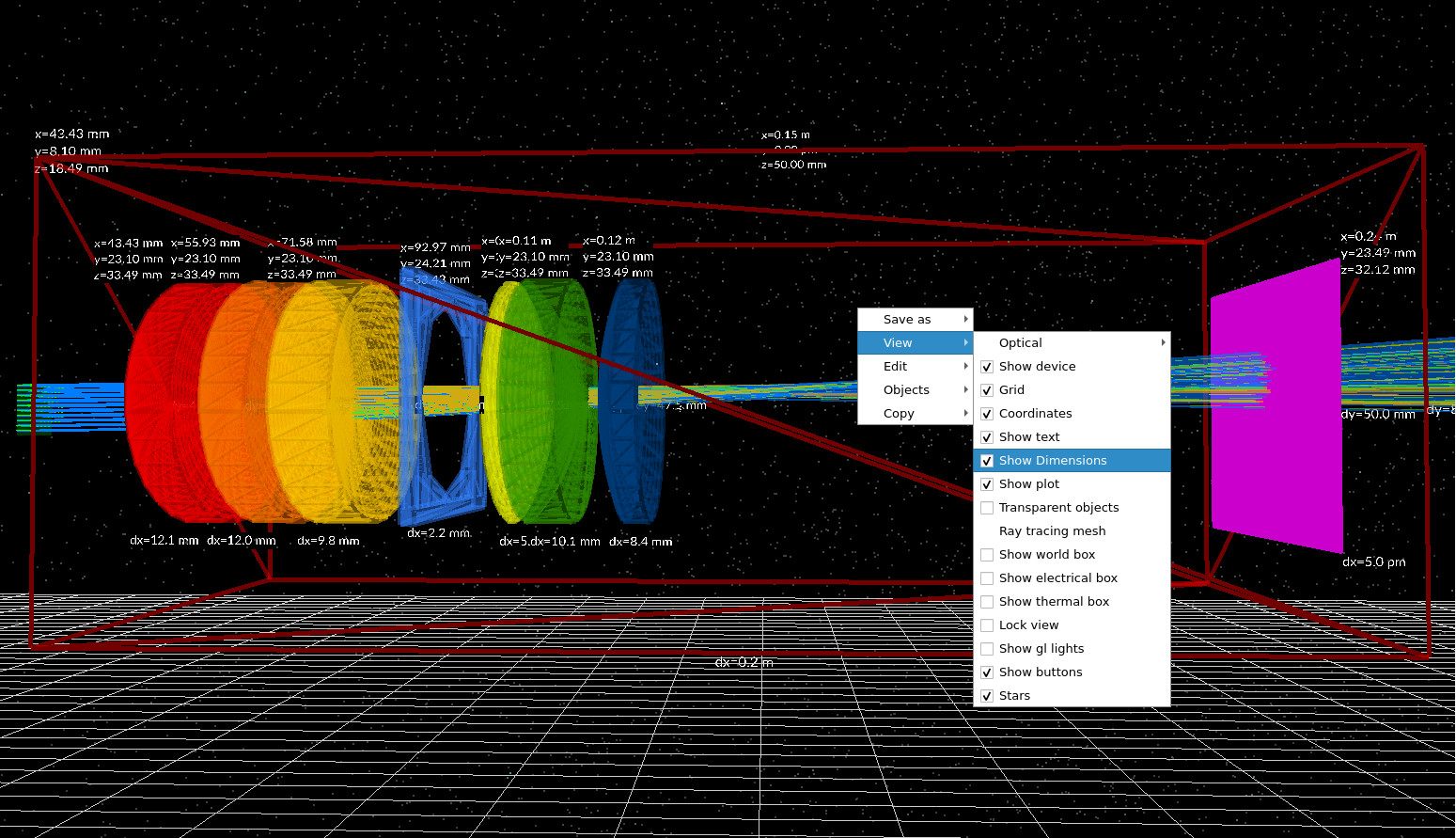Turn off the Stars background
This screenshot has width=1456, height=838.
[x=1015, y=695]
